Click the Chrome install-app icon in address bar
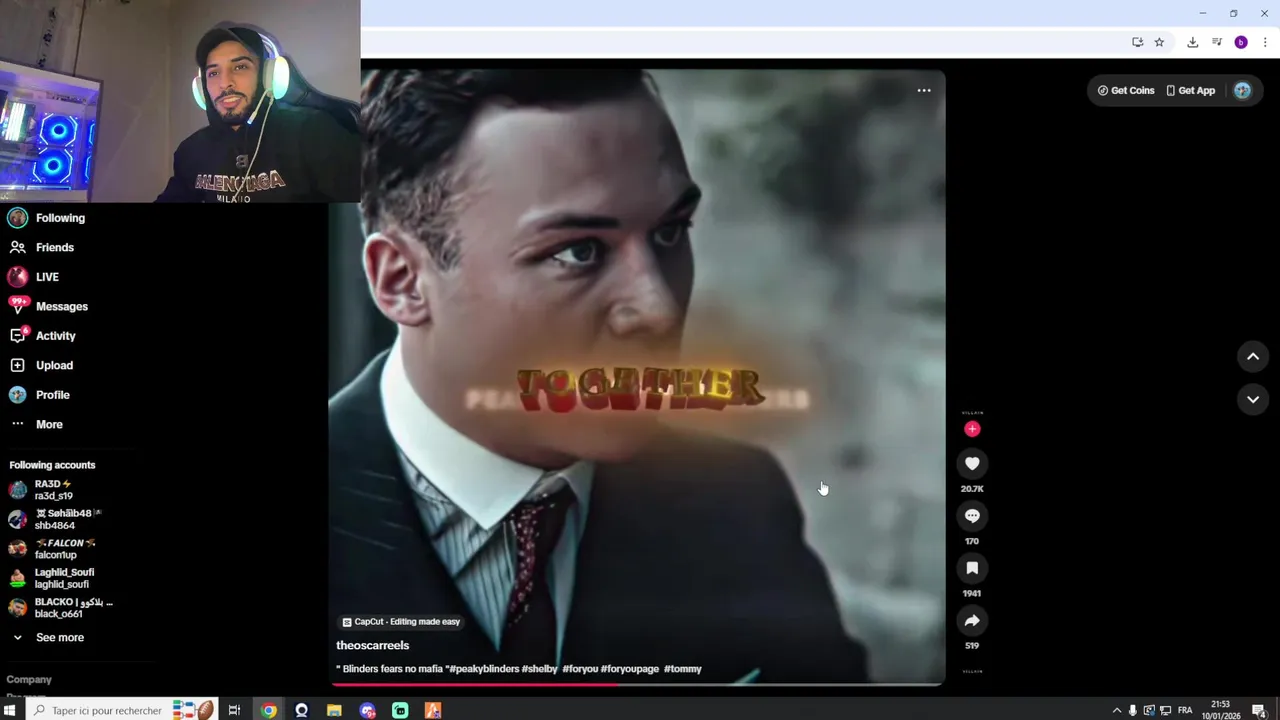This screenshot has width=1280, height=720. [x=1137, y=42]
